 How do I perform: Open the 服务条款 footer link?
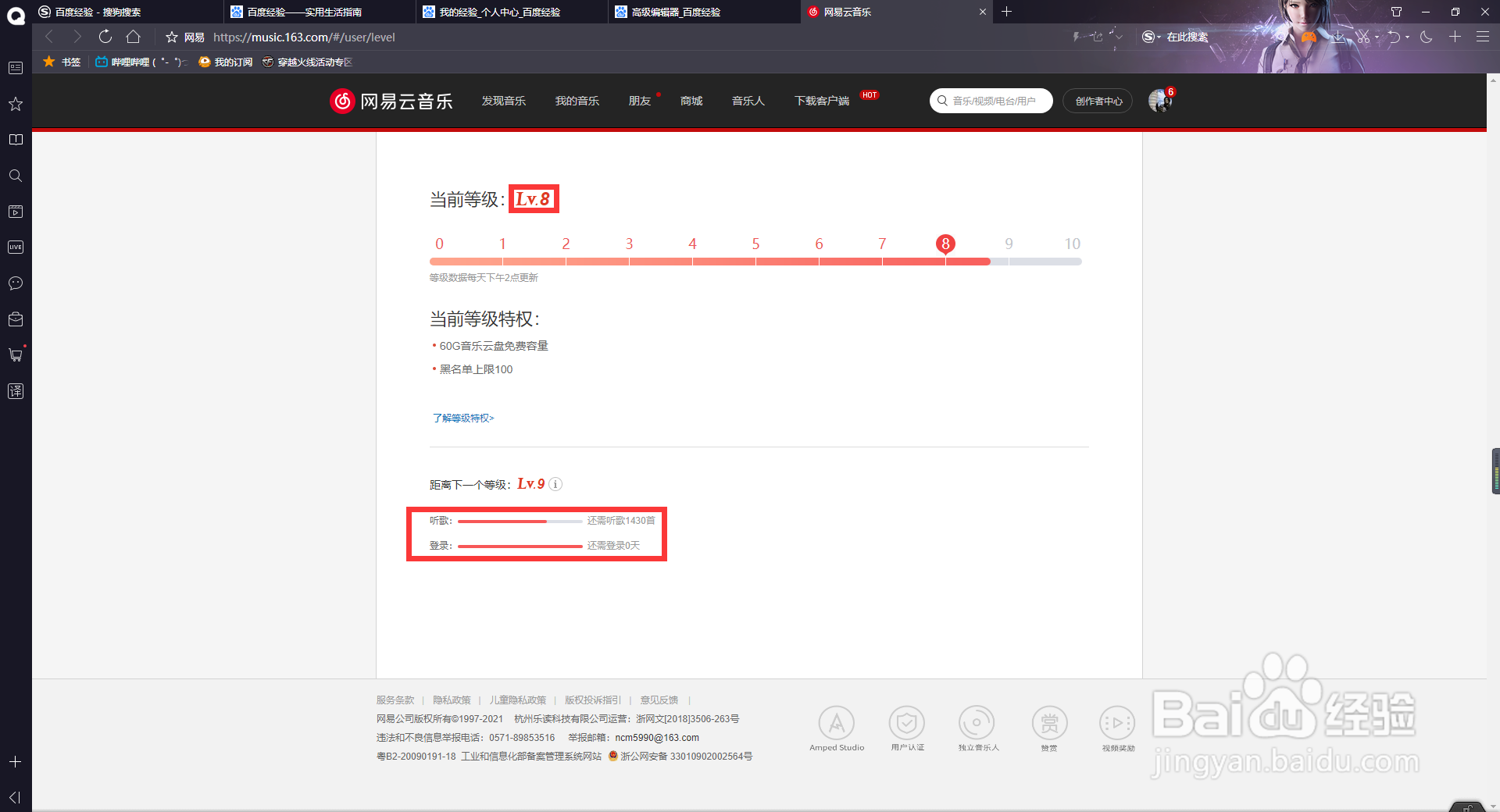(x=395, y=700)
